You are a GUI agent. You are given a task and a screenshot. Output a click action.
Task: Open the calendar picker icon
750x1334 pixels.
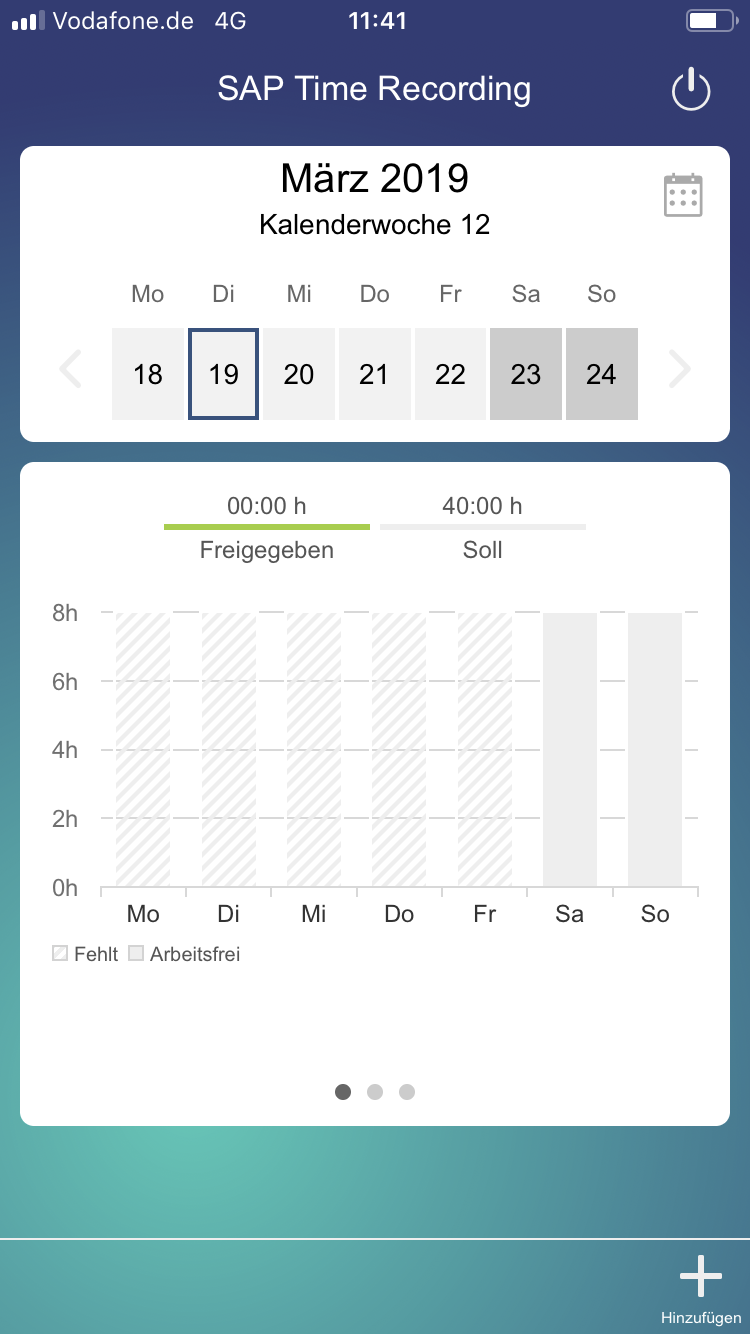[x=683, y=195]
